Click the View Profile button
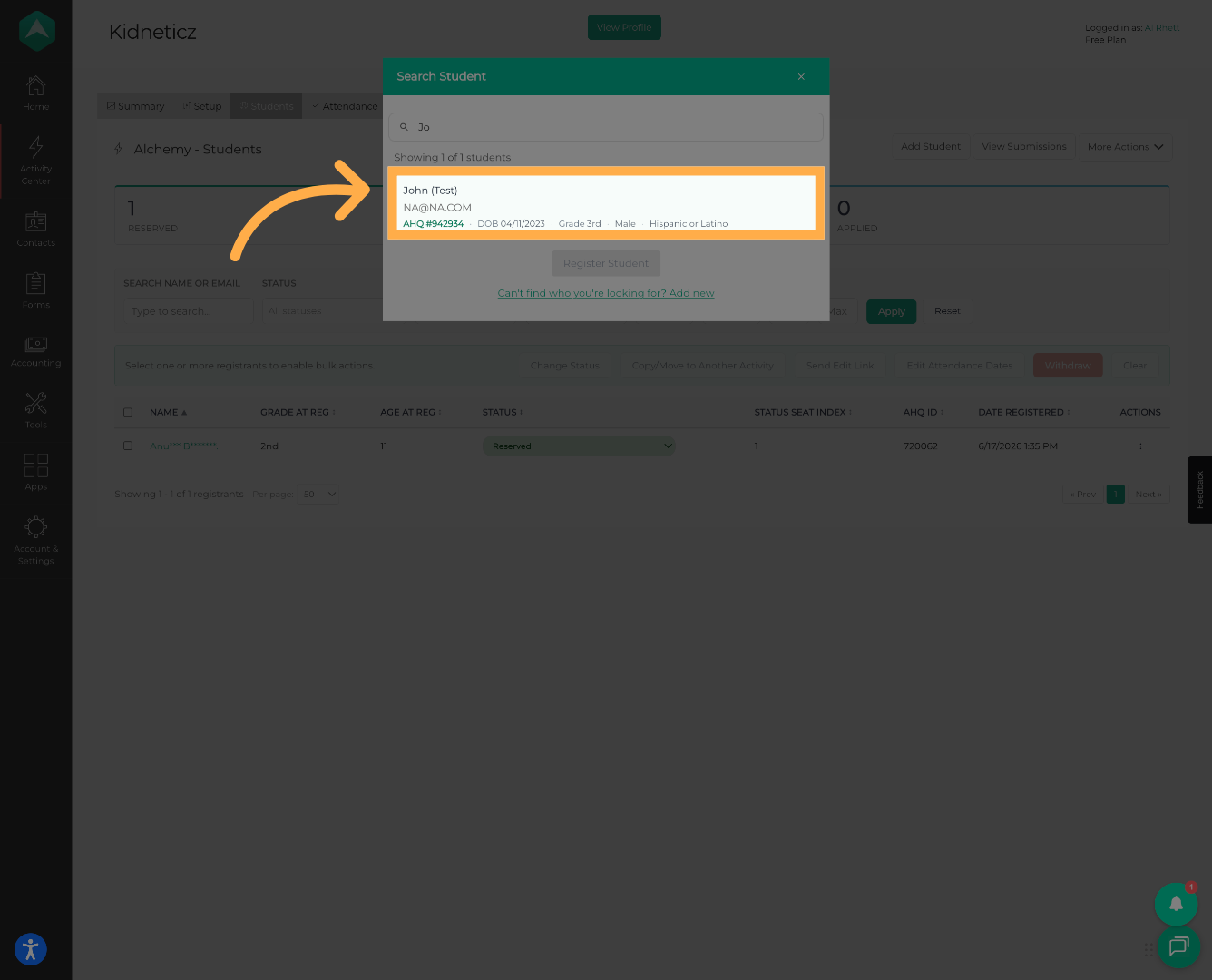The width and height of the screenshot is (1212, 980). coord(624,27)
